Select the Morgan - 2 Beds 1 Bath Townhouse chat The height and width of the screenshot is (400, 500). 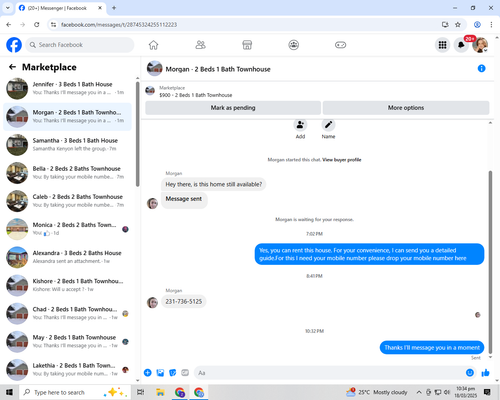pos(67,116)
